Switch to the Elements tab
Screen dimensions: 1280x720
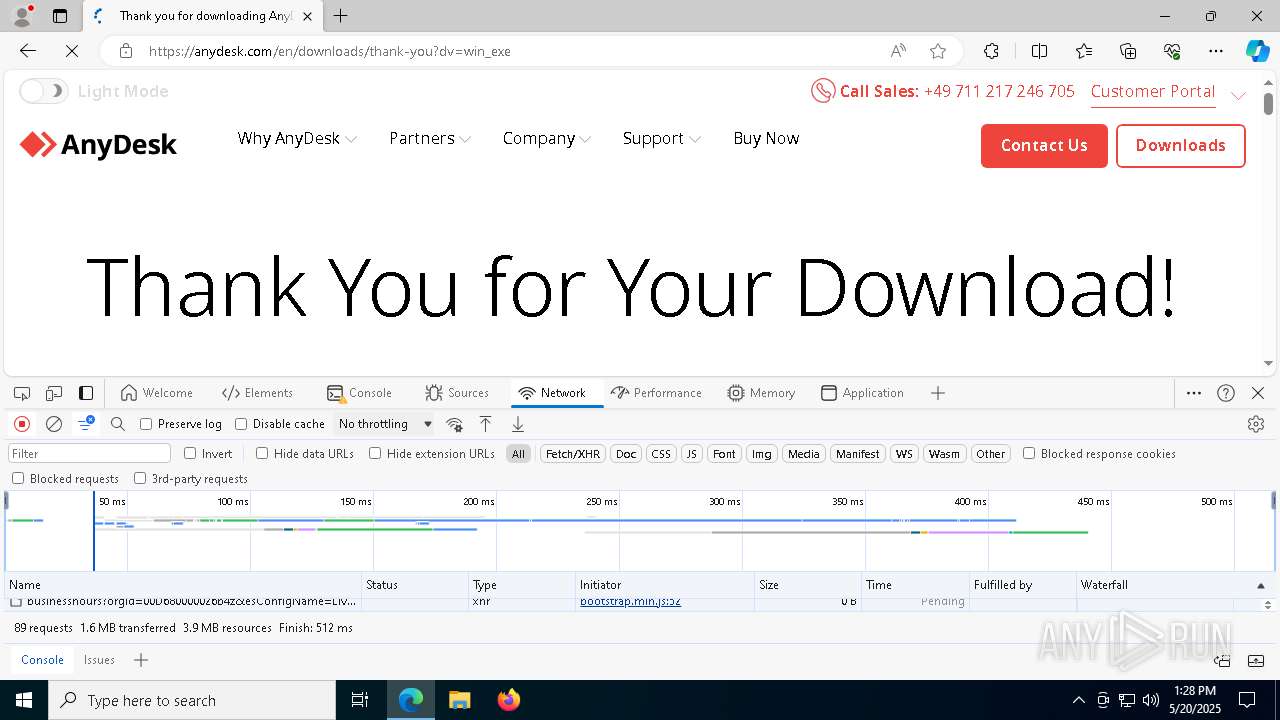(257, 393)
